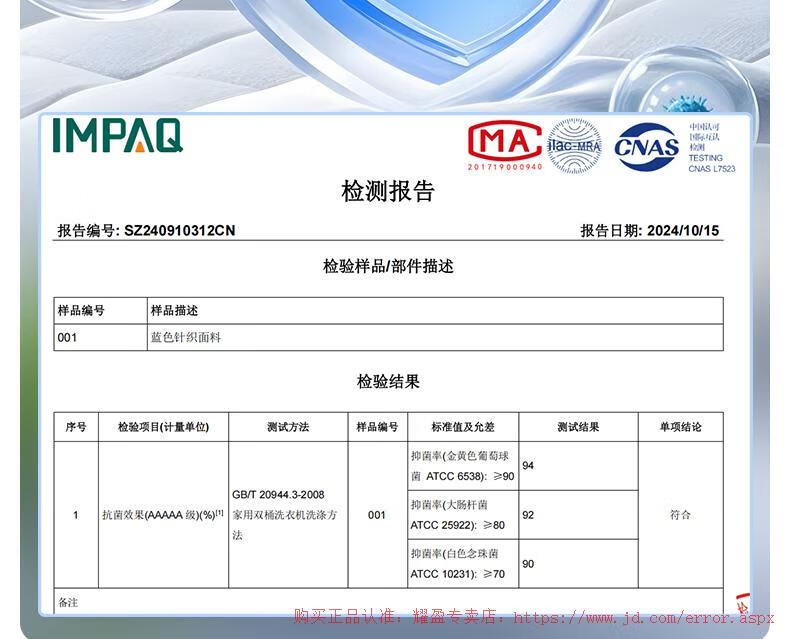Click the 备注 label
This screenshot has height=639, width=790.
coord(68,602)
